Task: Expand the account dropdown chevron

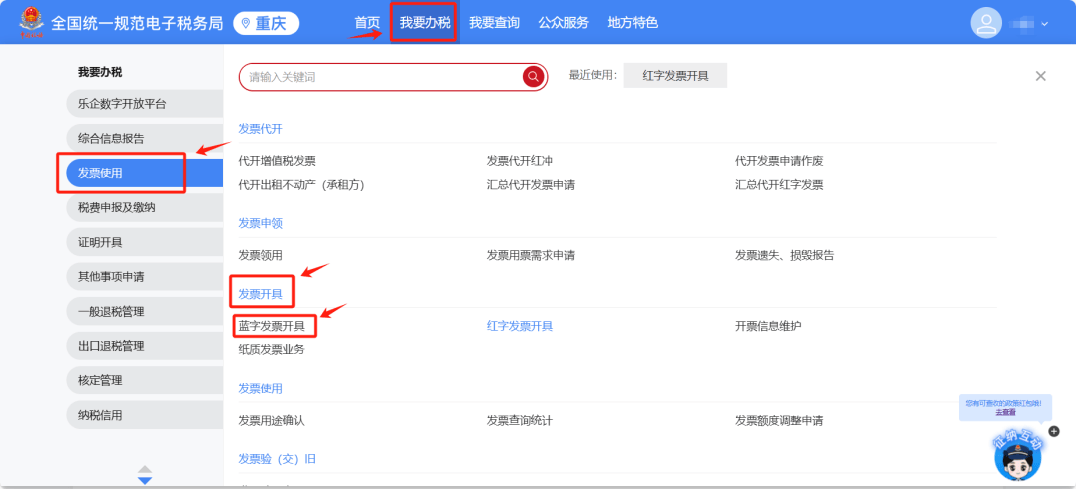Action: click(x=1045, y=24)
